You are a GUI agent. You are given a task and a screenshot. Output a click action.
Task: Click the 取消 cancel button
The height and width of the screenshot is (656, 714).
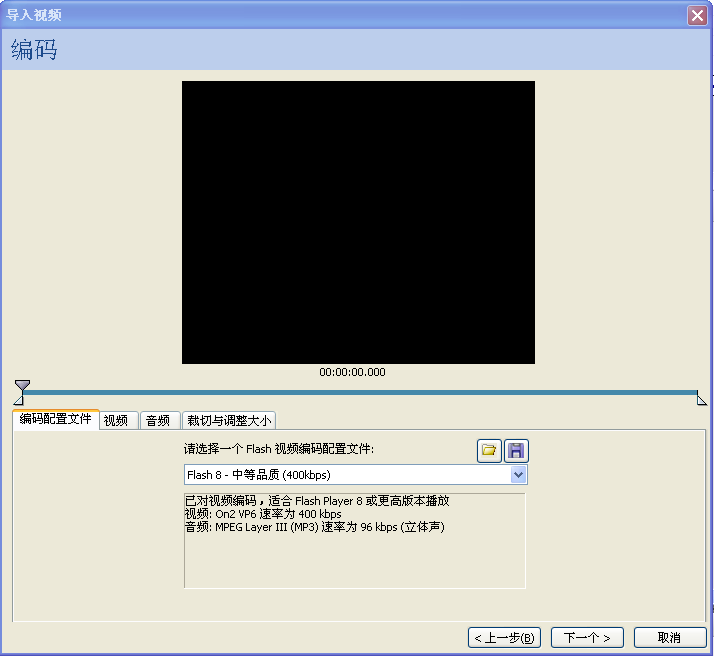pyautogui.click(x=669, y=637)
